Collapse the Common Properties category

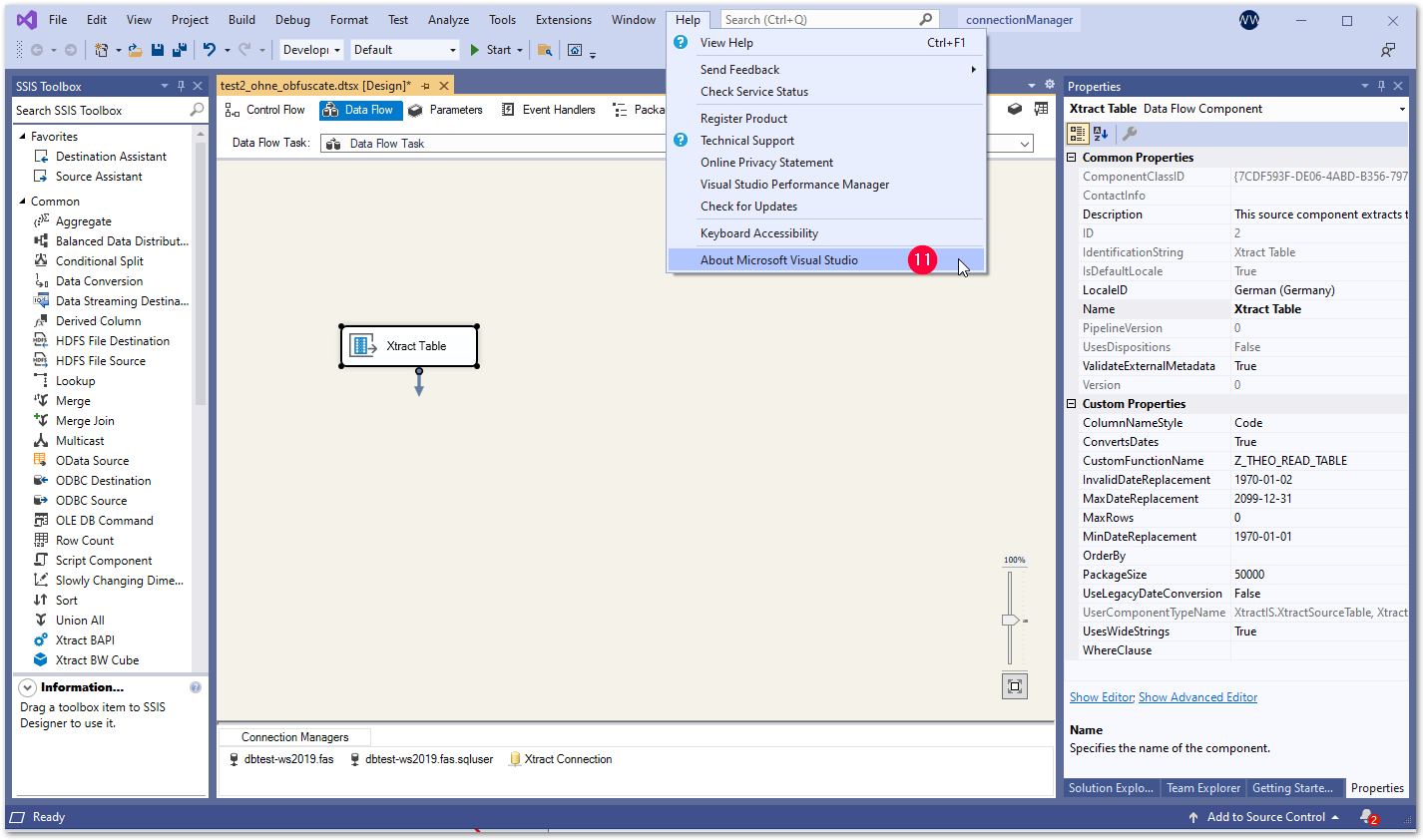pos(1072,158)
